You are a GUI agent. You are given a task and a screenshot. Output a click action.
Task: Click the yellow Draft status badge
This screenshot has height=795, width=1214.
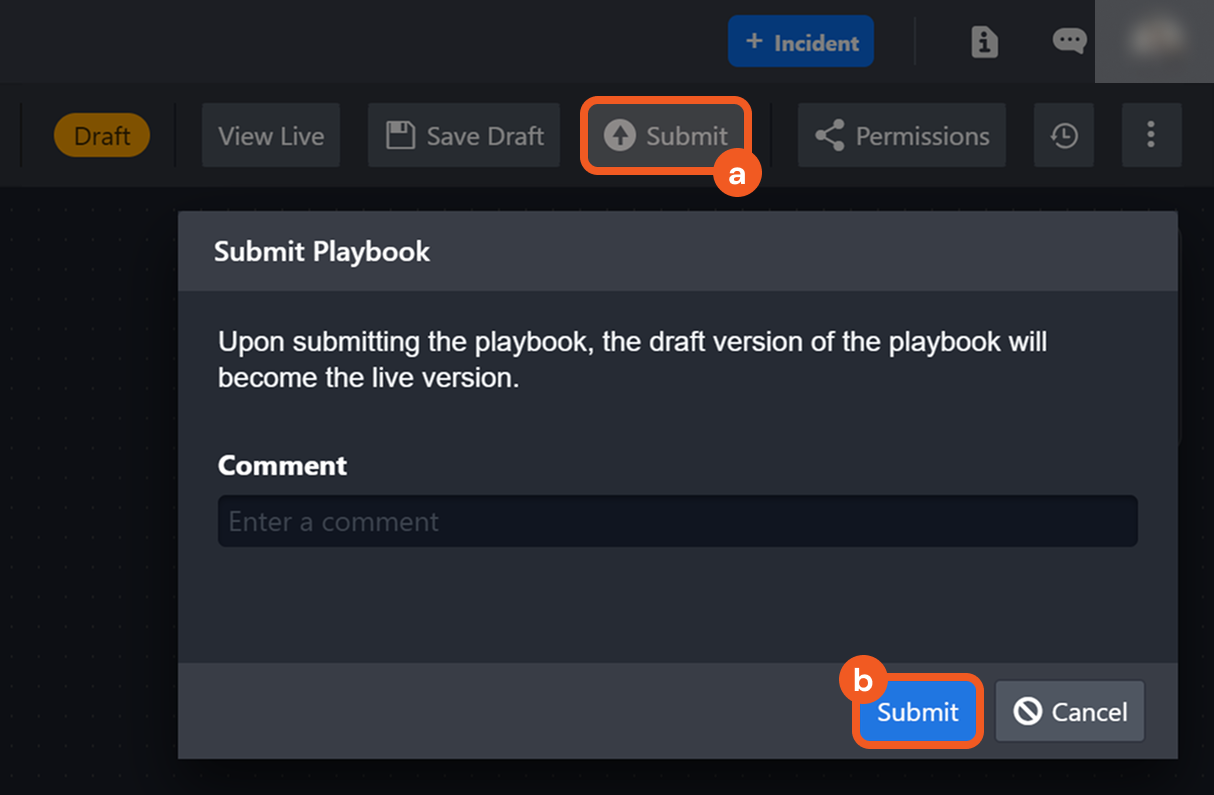tap(102, 136)
